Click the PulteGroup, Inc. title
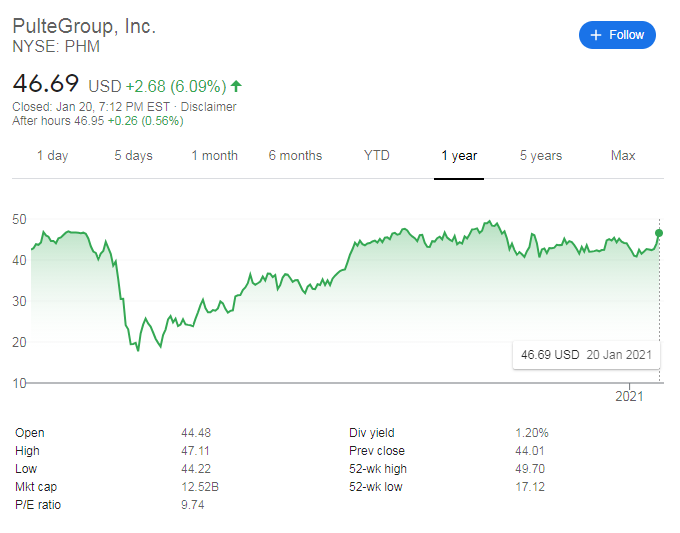The image size is (680, 533). [84, 26]
